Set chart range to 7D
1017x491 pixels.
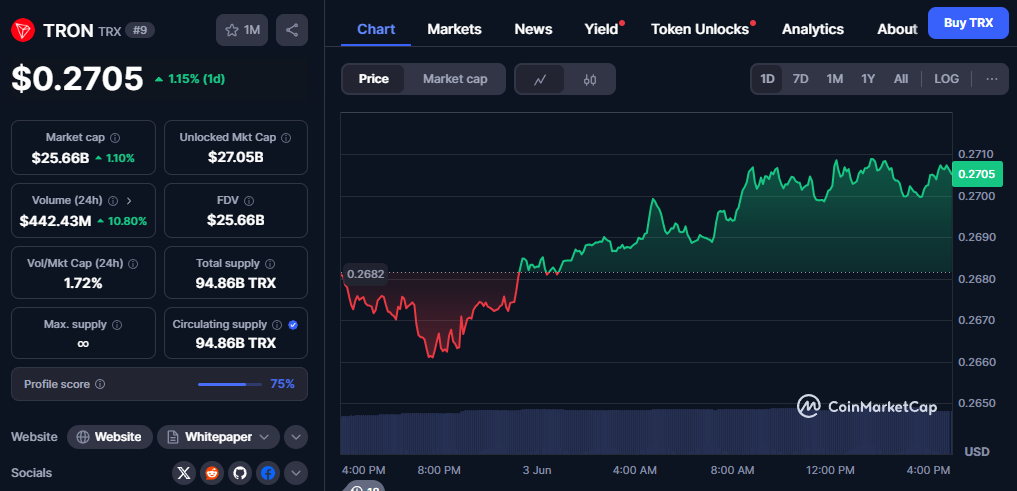(800, 79)
